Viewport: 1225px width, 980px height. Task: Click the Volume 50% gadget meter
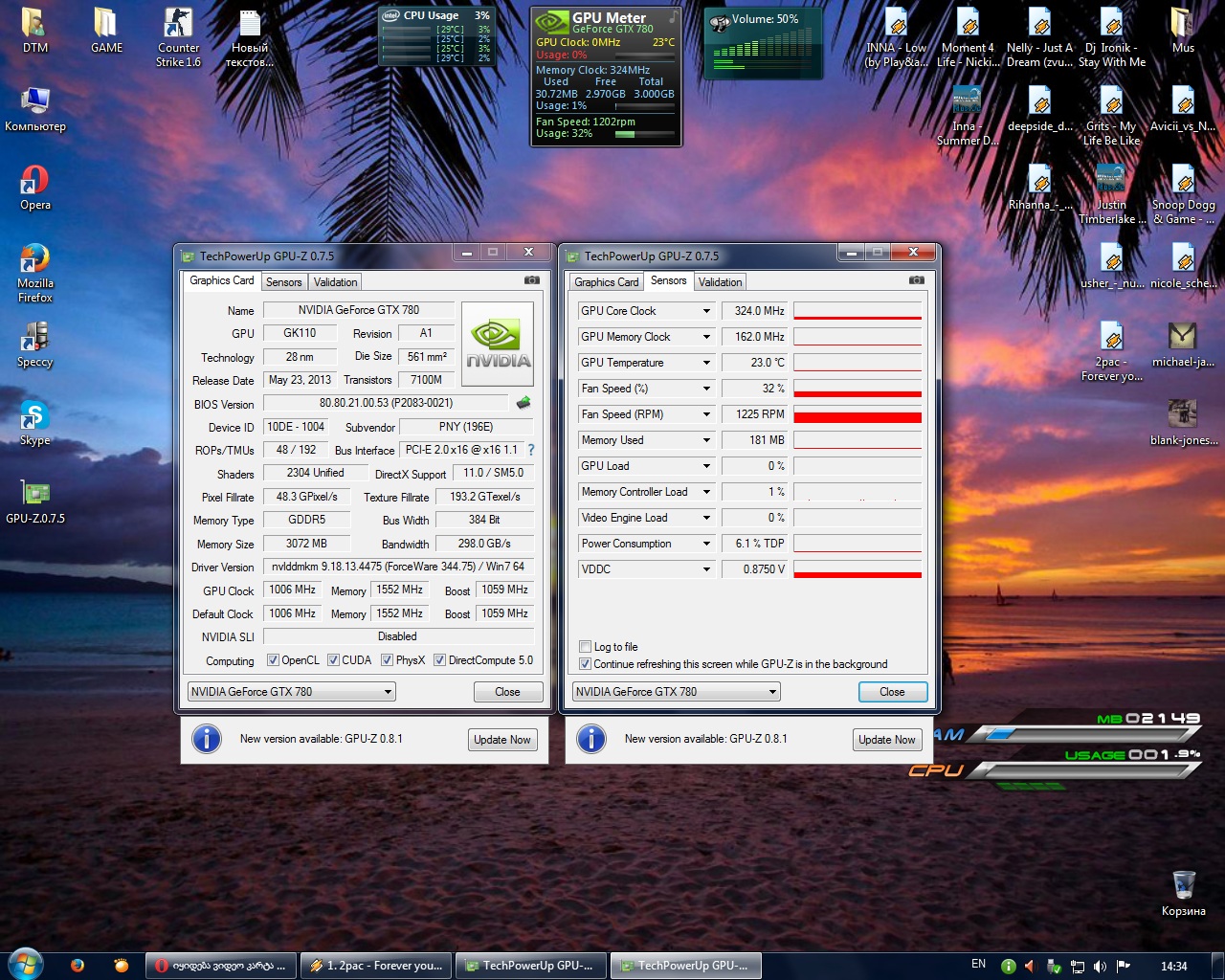[763, 44]
